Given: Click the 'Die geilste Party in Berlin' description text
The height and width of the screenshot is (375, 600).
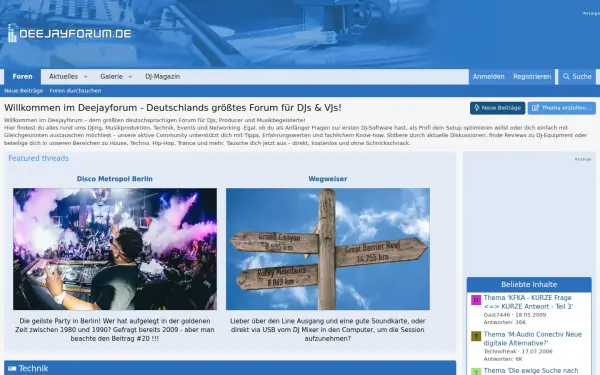Looking at the screenshot, I should (x=115, y=330).
